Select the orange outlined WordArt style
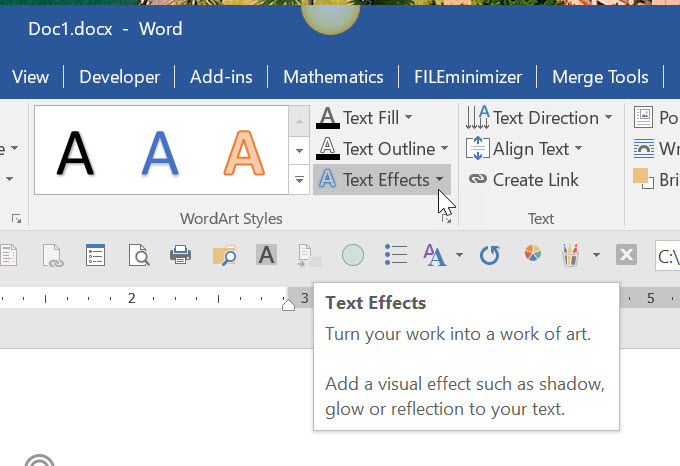Image resolution: width=680 pixels, height=466 pixels. click(244, 153)
